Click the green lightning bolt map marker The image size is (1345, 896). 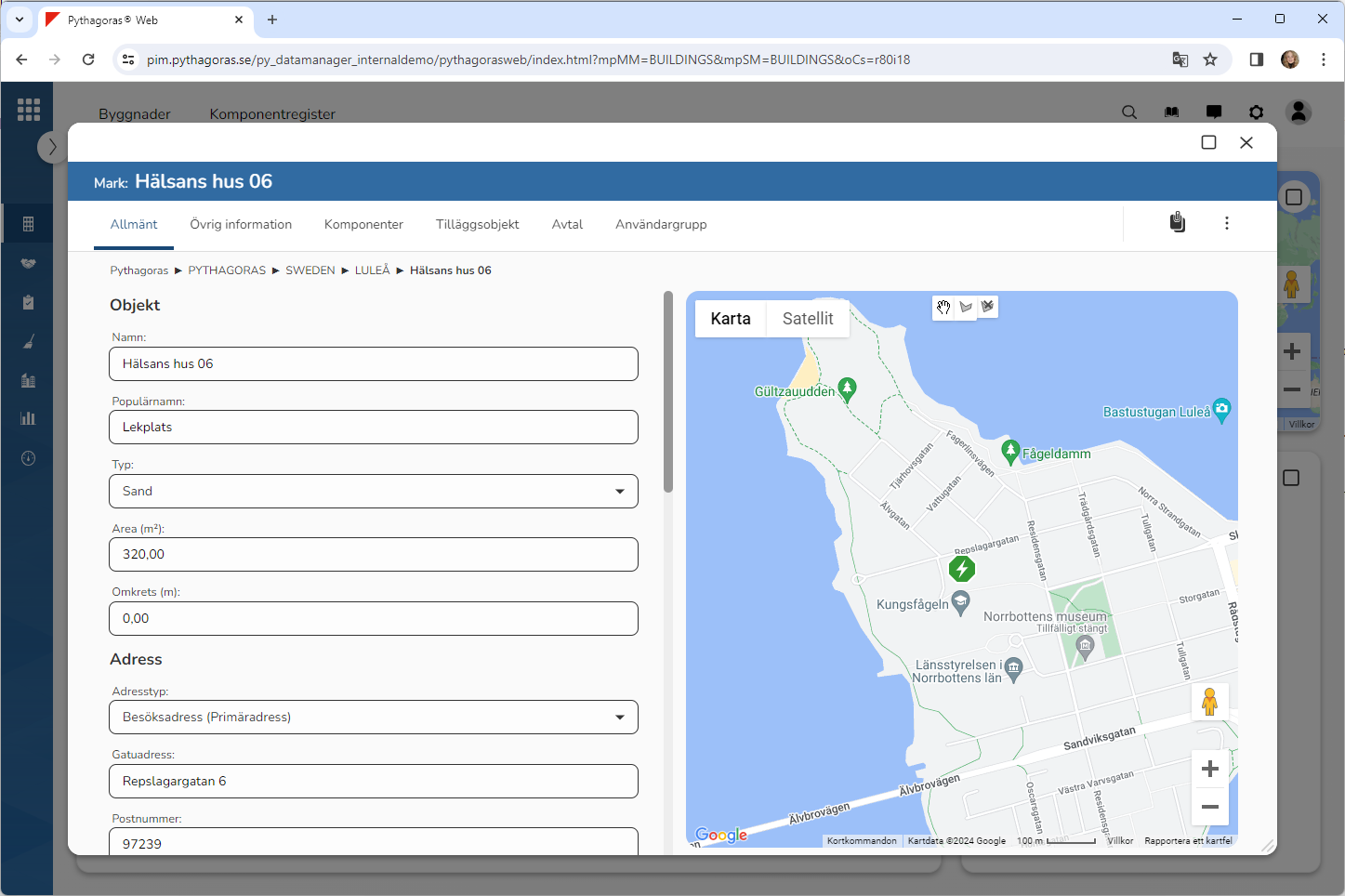click(x=962, y=569)
